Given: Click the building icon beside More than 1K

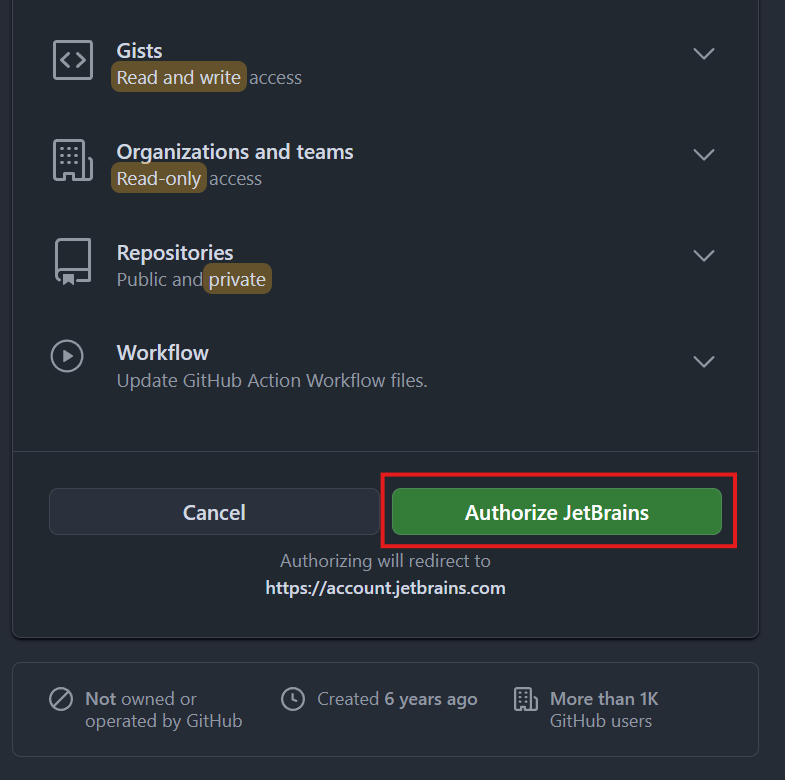Looking at the screenshot, I should pyautogui.click(x=525, y=699).
